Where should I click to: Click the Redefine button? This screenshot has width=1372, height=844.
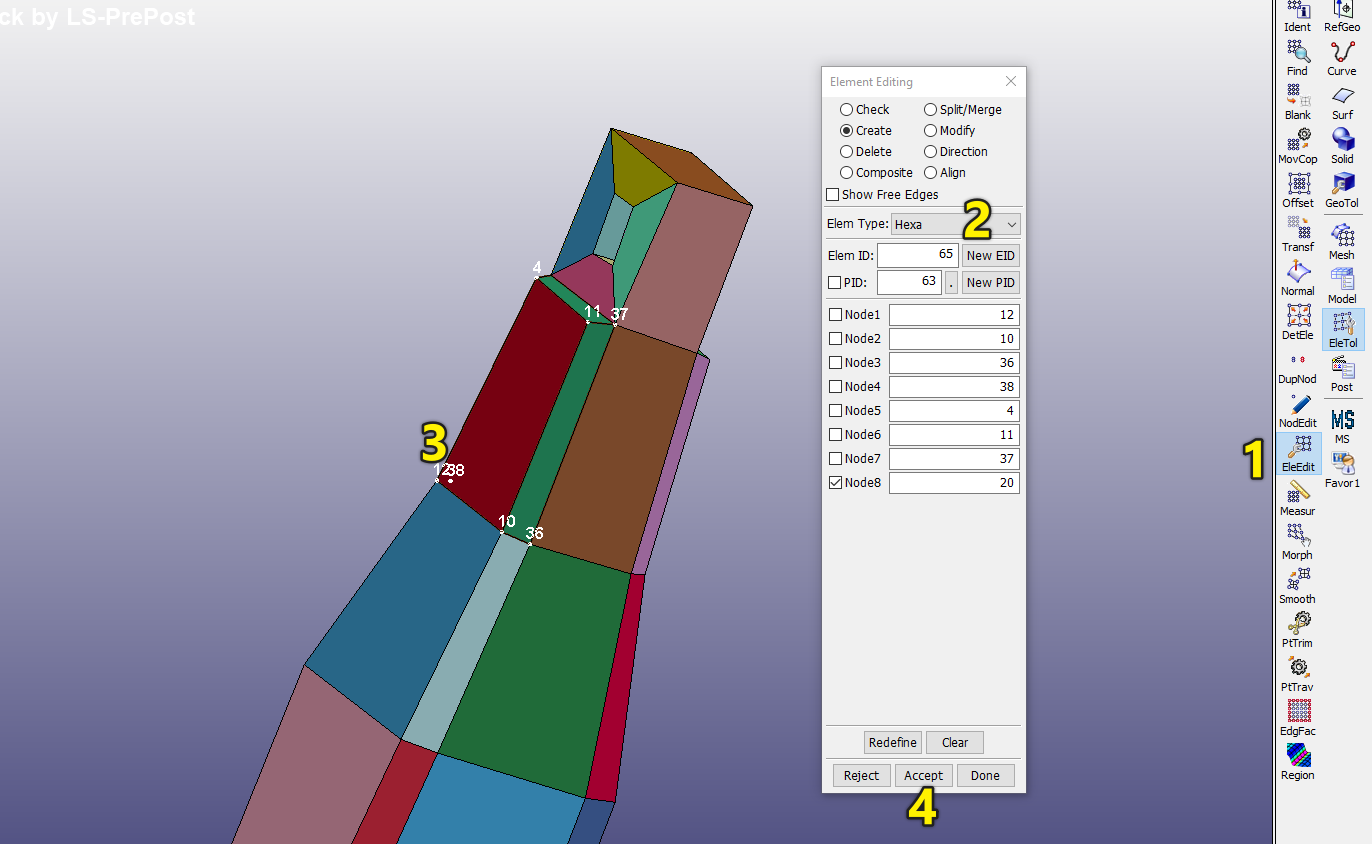coord(893,743)
